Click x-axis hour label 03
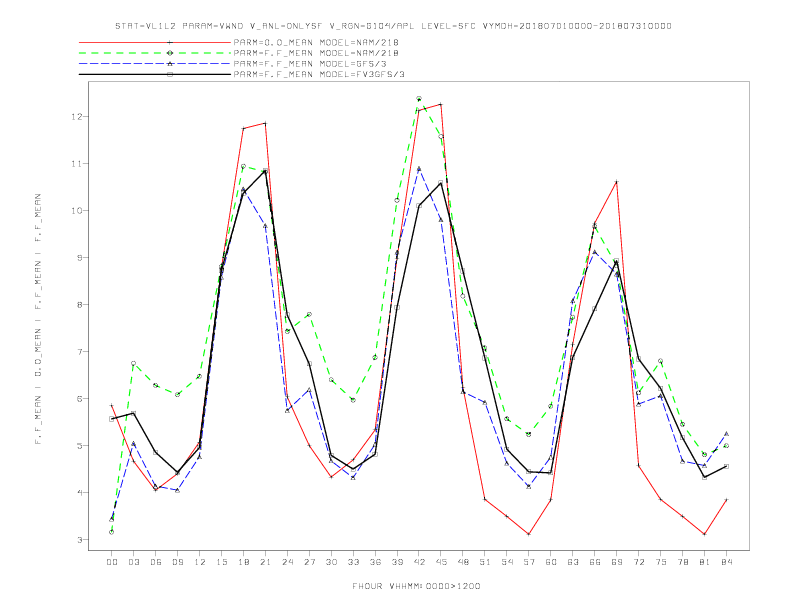Screen dimensions: 792x612 (133, 562)
